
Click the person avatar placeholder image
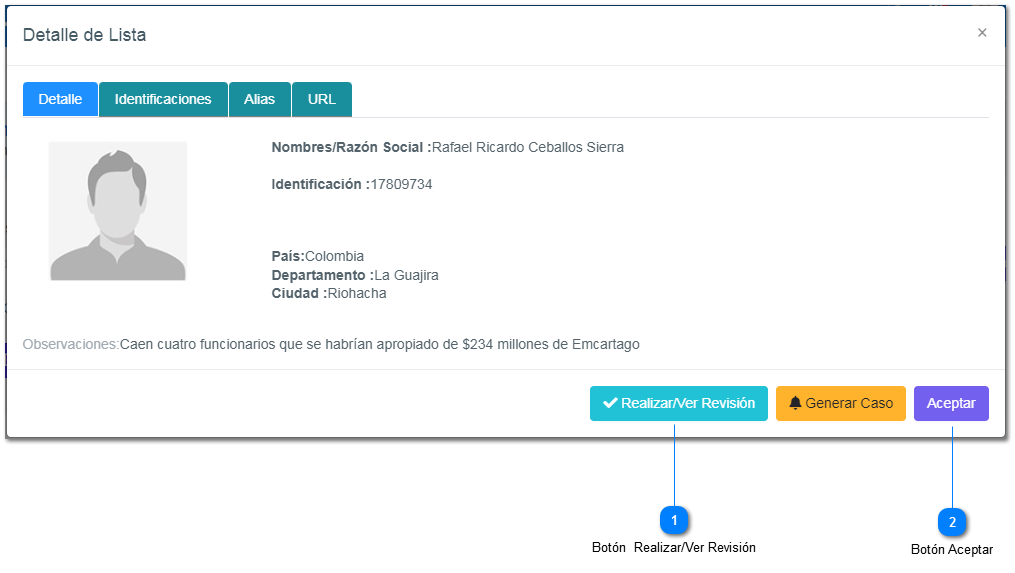click(x=118, y=211)
